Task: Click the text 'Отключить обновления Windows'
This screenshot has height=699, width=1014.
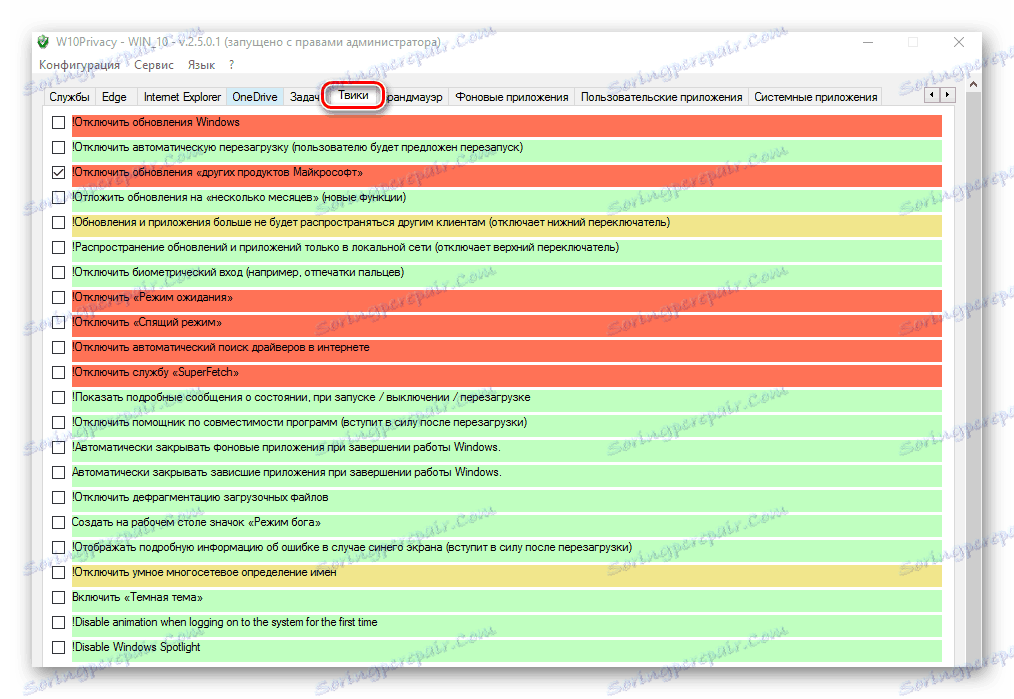Action: pos(156,122)
